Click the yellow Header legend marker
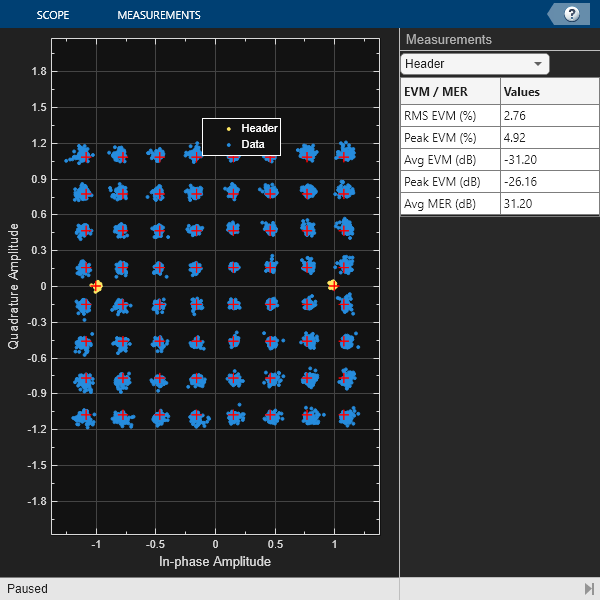600x600 pixels. [229, 129]
